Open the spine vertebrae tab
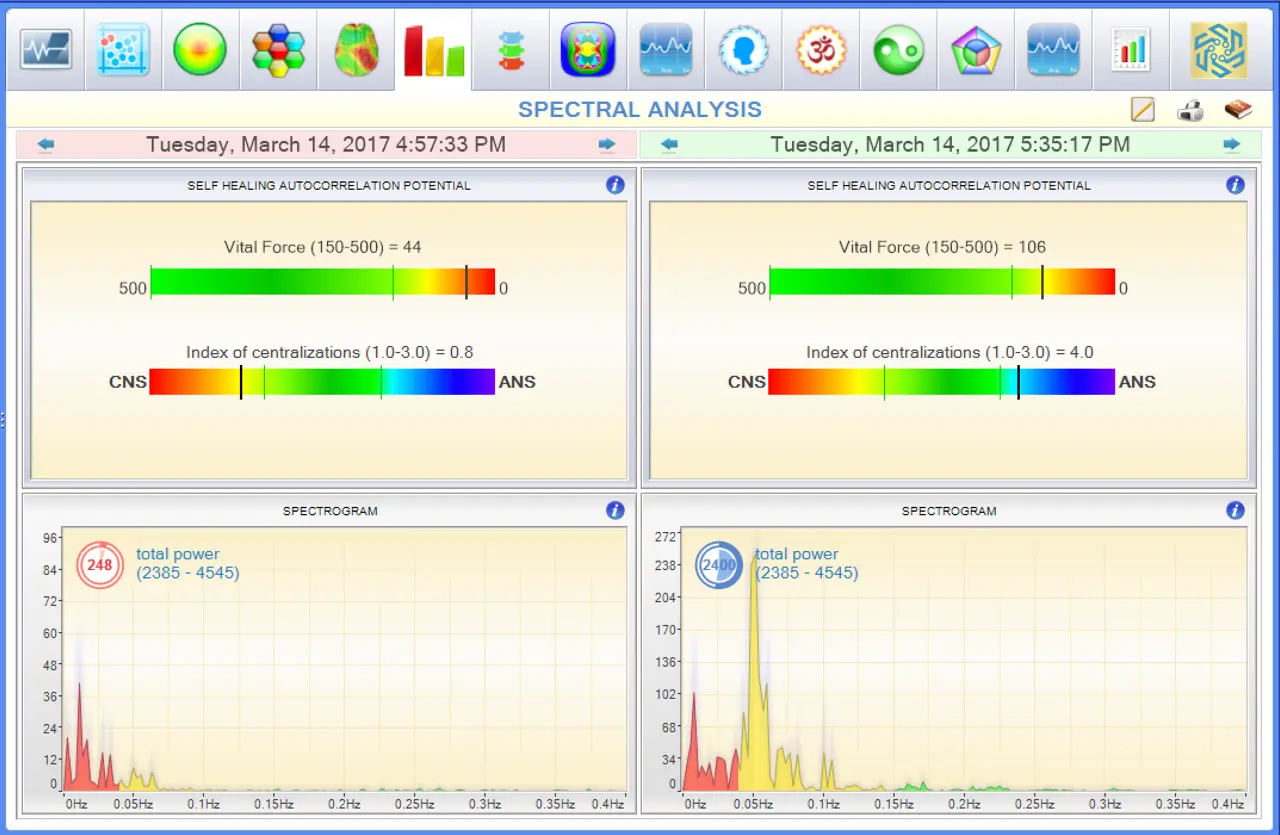 coord(511,50)
